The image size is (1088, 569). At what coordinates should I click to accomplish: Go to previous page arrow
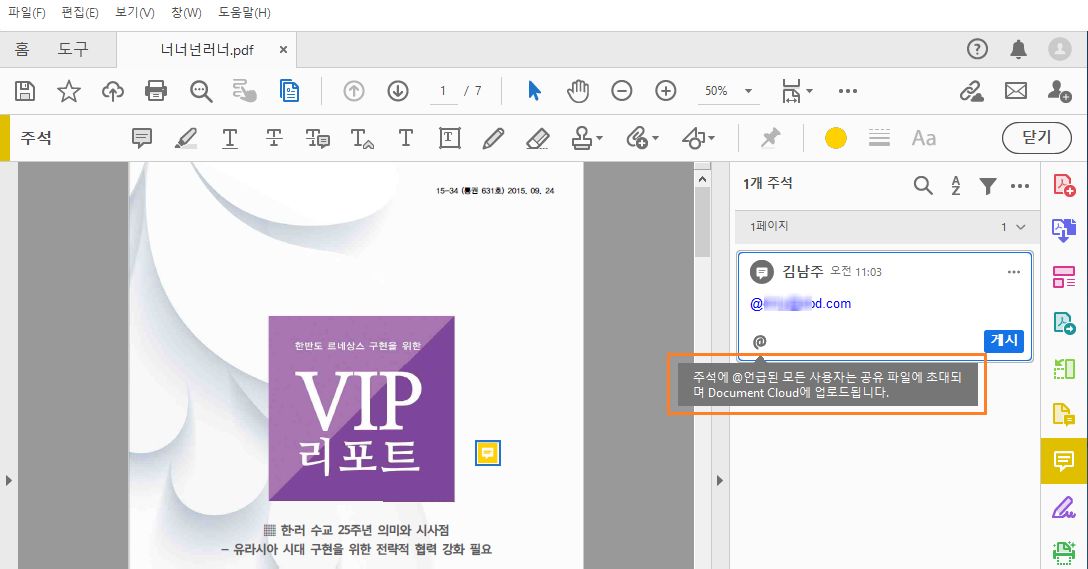tap(354, 91)
